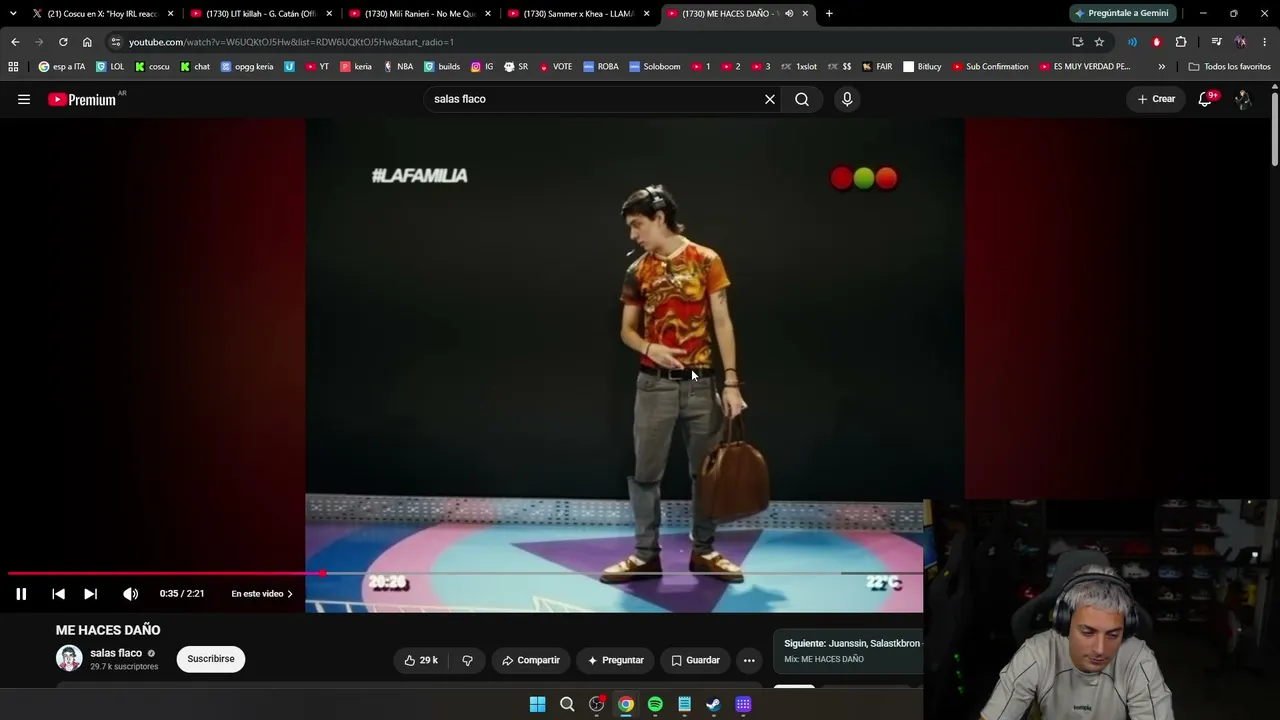Switch to the 'Coscu en X' tab
This screenshot has height=720, width=1280.
click(x=103, y=14)
